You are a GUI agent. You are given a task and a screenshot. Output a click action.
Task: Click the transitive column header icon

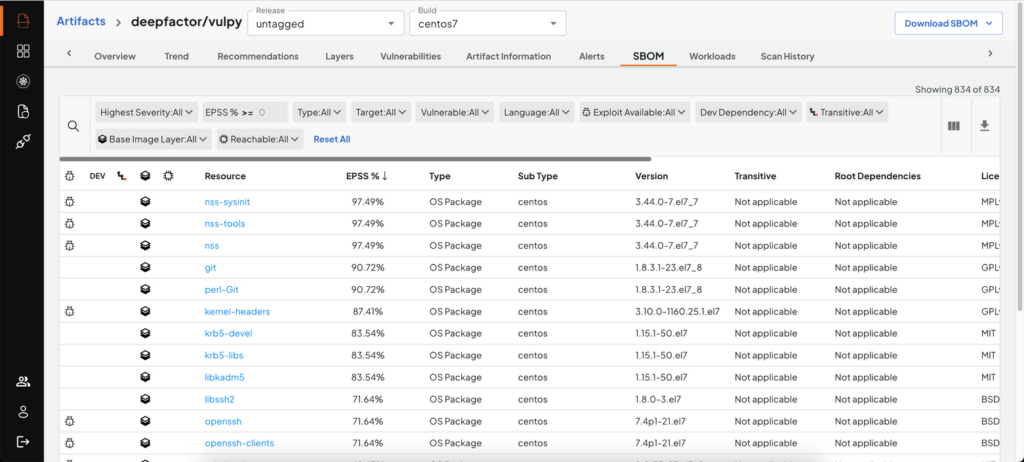pos(121,176)
